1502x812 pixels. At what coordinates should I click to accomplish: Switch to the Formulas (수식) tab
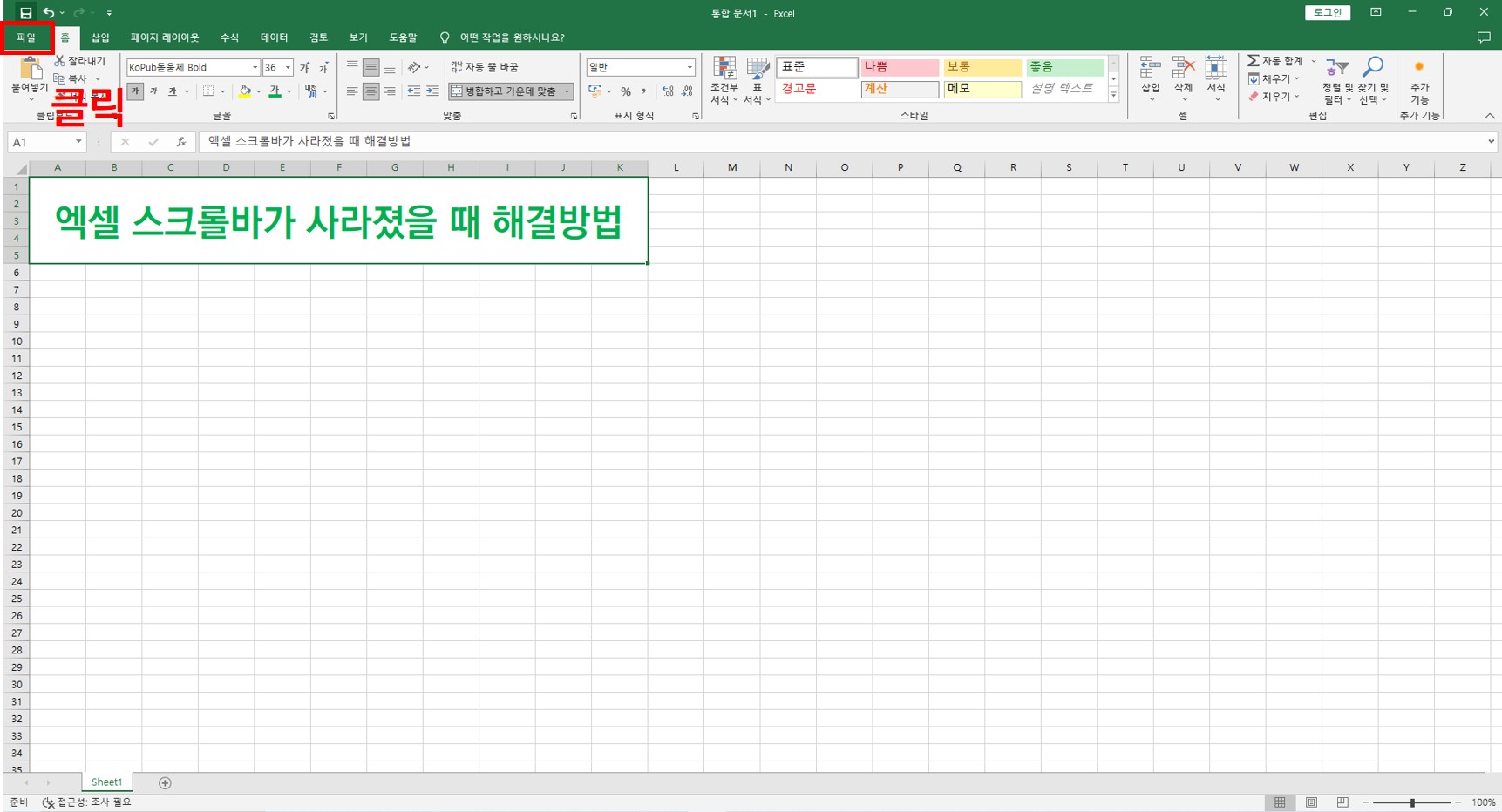[x=229, y=37]
